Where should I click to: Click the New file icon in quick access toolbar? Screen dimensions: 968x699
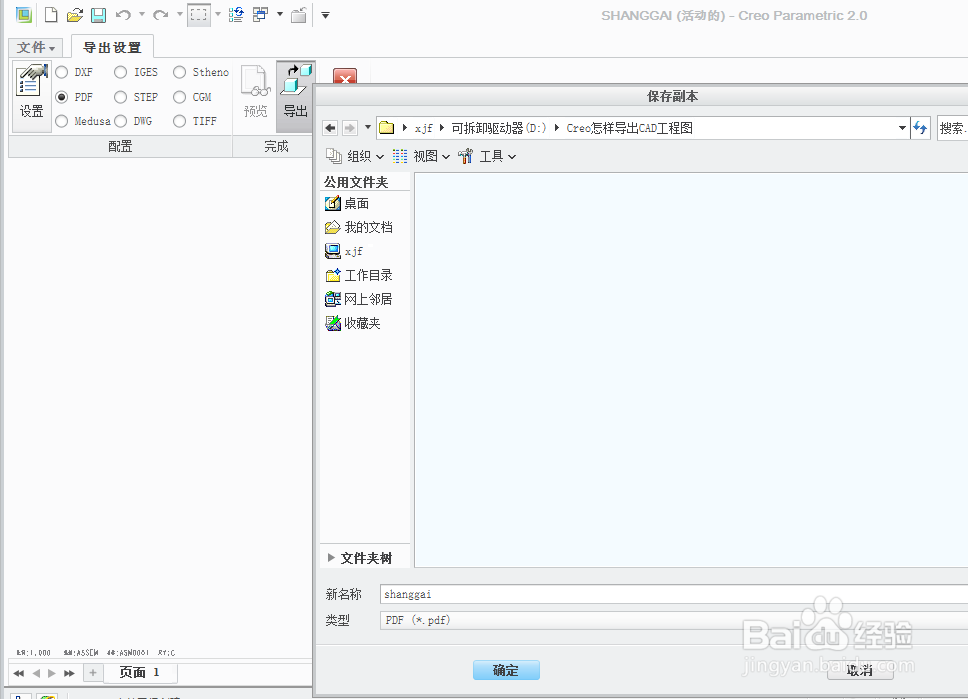51,15
